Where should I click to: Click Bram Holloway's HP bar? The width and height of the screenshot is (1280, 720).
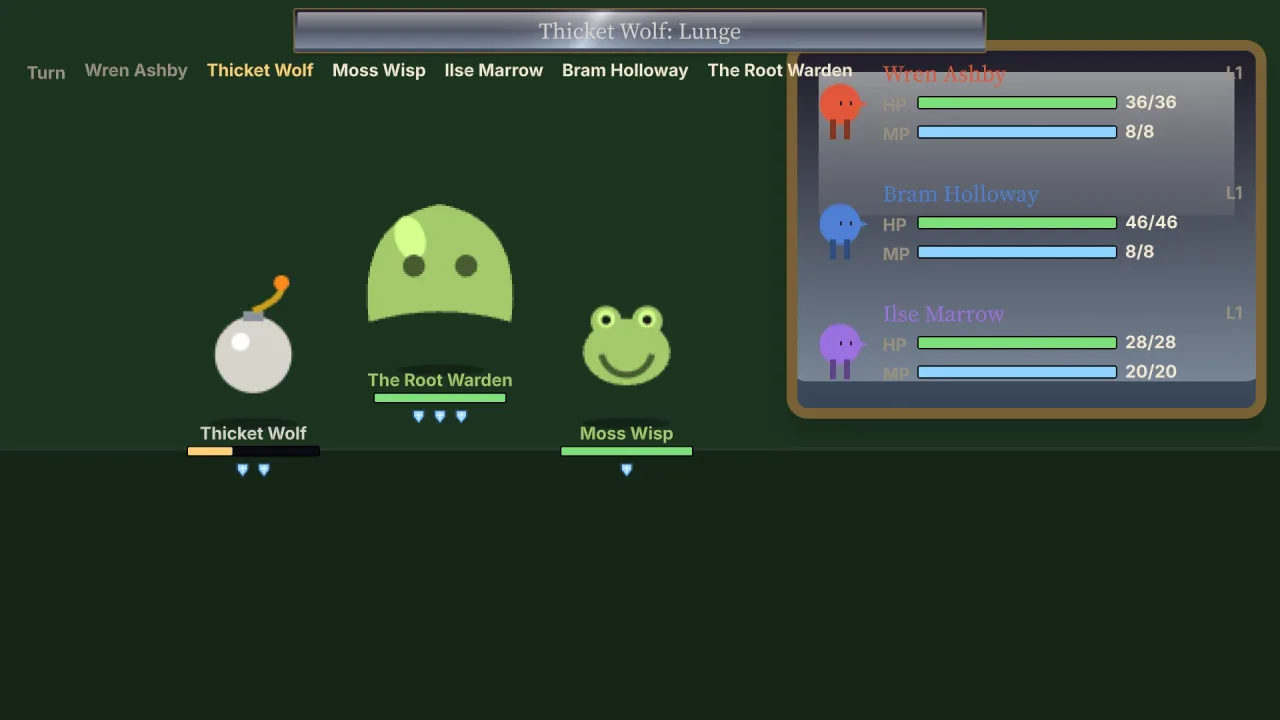pyautogui.click(x=1017, y=223)
